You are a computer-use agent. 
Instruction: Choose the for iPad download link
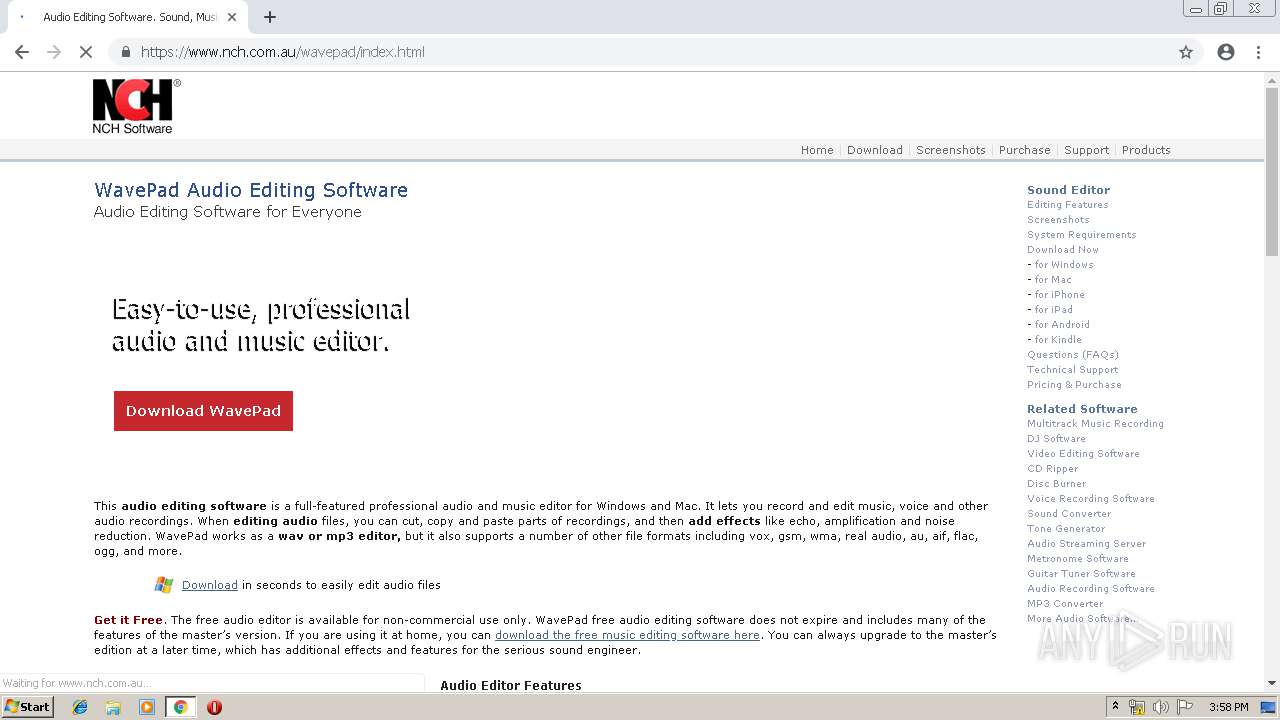click(1054, 310)
